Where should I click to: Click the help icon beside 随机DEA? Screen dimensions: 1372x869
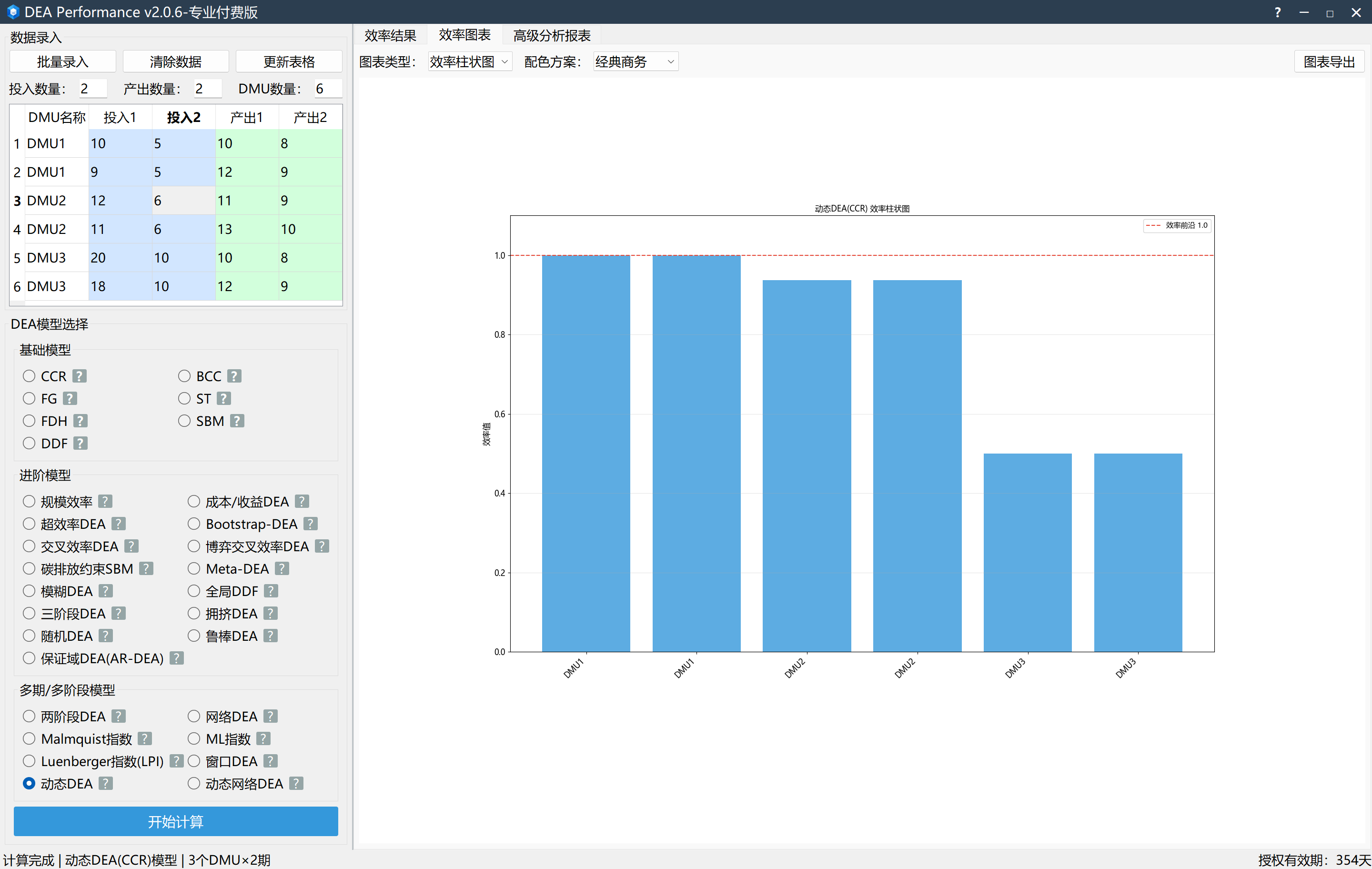click(x=105, y=636)
